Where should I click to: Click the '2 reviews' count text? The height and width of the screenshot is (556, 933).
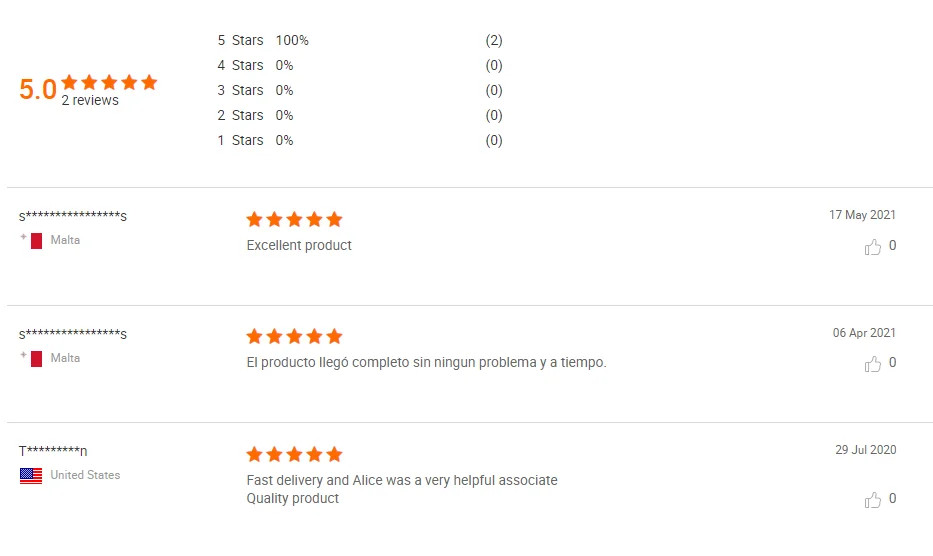pos(90,101)
